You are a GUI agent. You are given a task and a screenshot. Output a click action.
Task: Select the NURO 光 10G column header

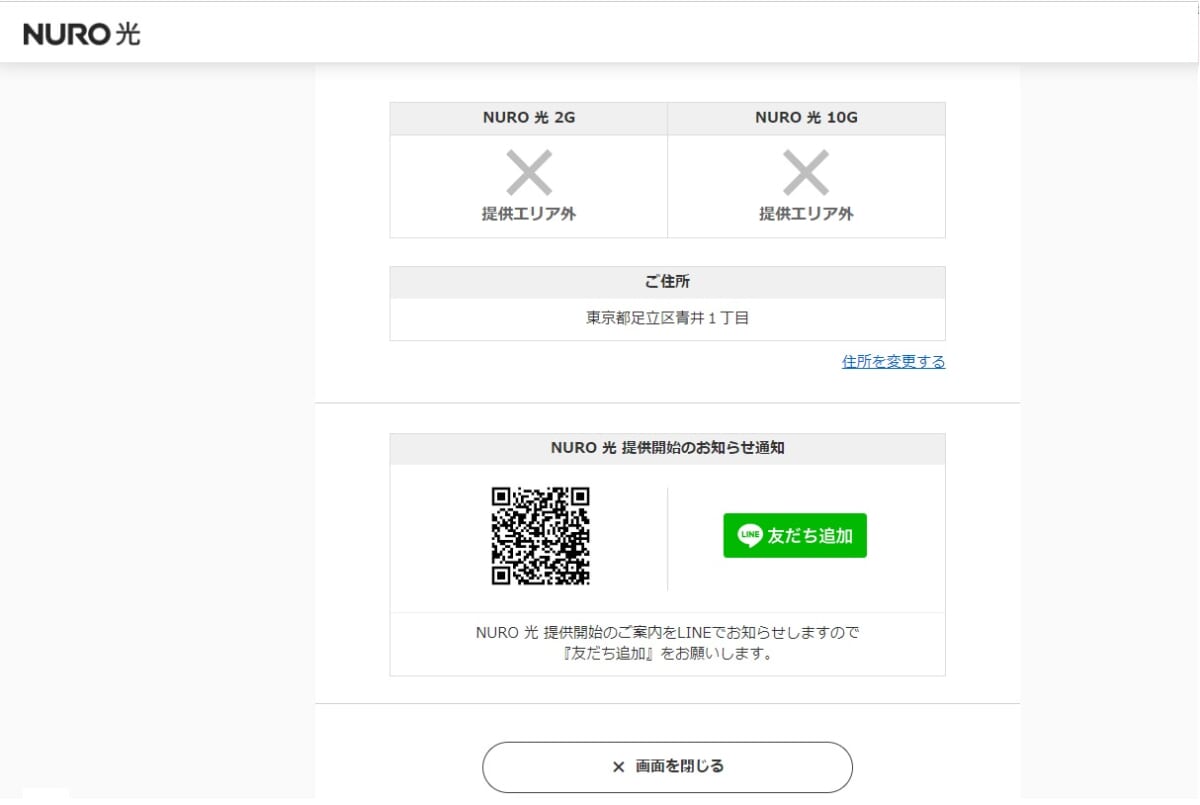coord(806,118)
